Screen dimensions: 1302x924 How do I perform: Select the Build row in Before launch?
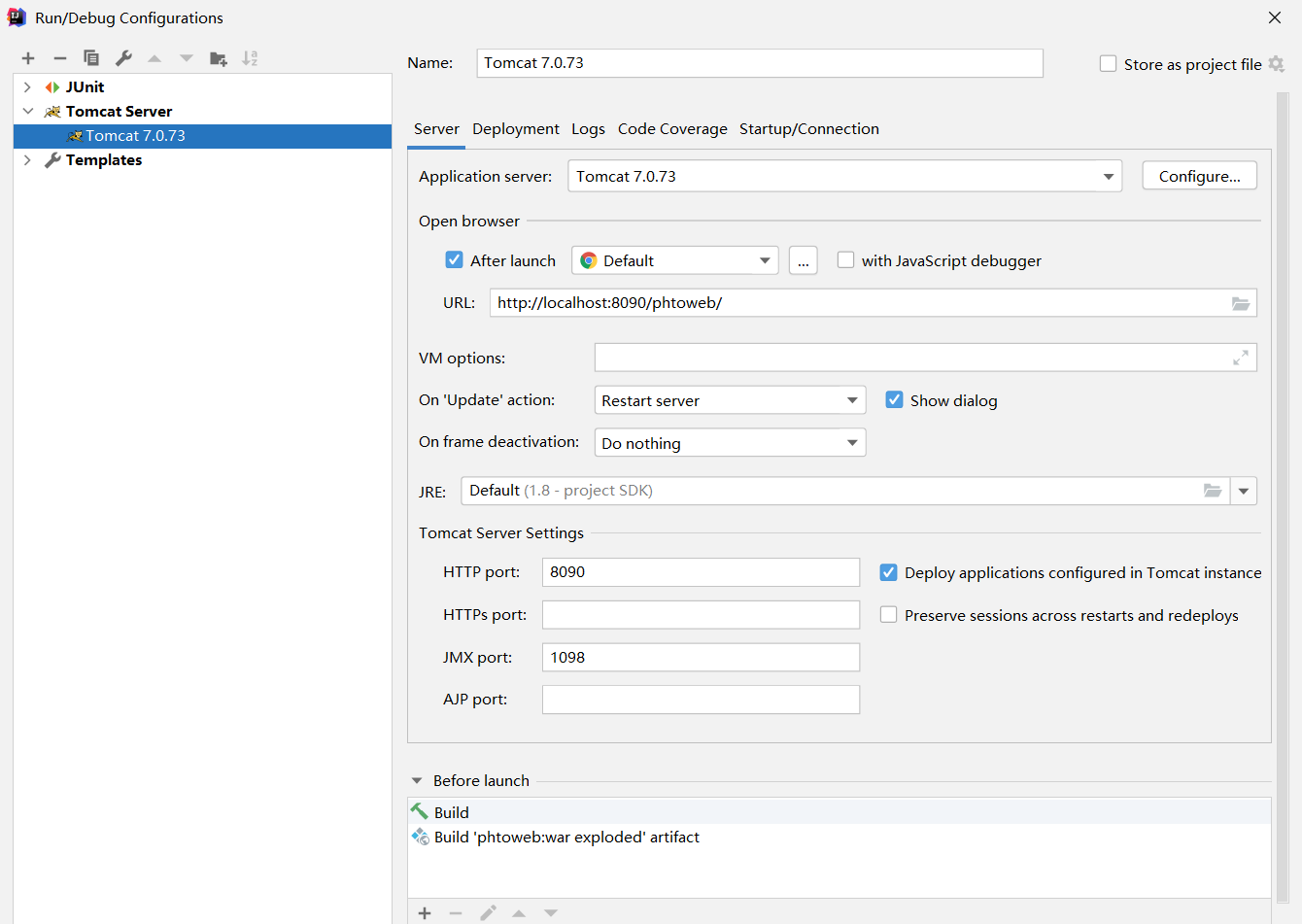coord(839,811)
